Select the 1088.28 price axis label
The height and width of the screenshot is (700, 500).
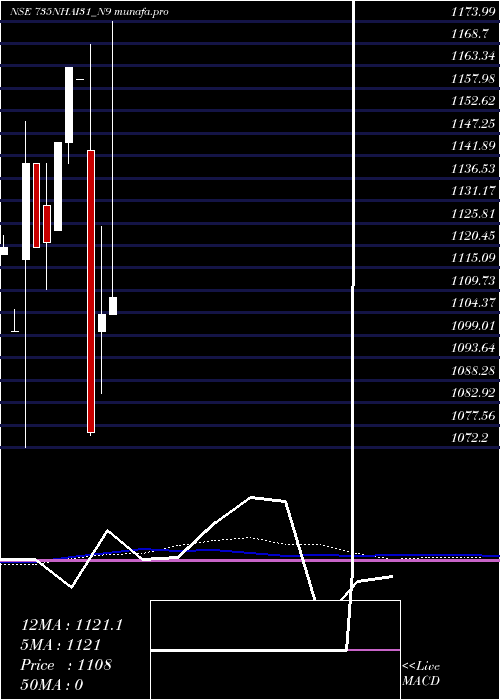(473, 371)
